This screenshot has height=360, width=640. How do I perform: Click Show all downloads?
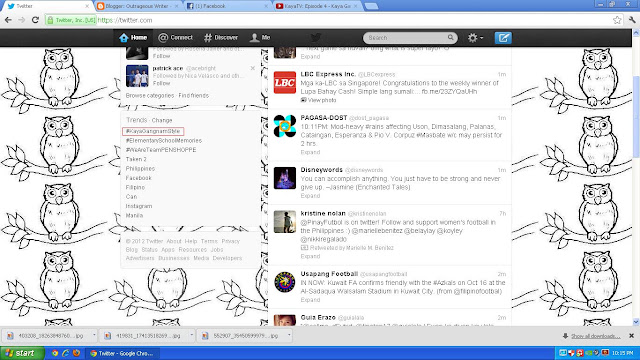point(596,336)
